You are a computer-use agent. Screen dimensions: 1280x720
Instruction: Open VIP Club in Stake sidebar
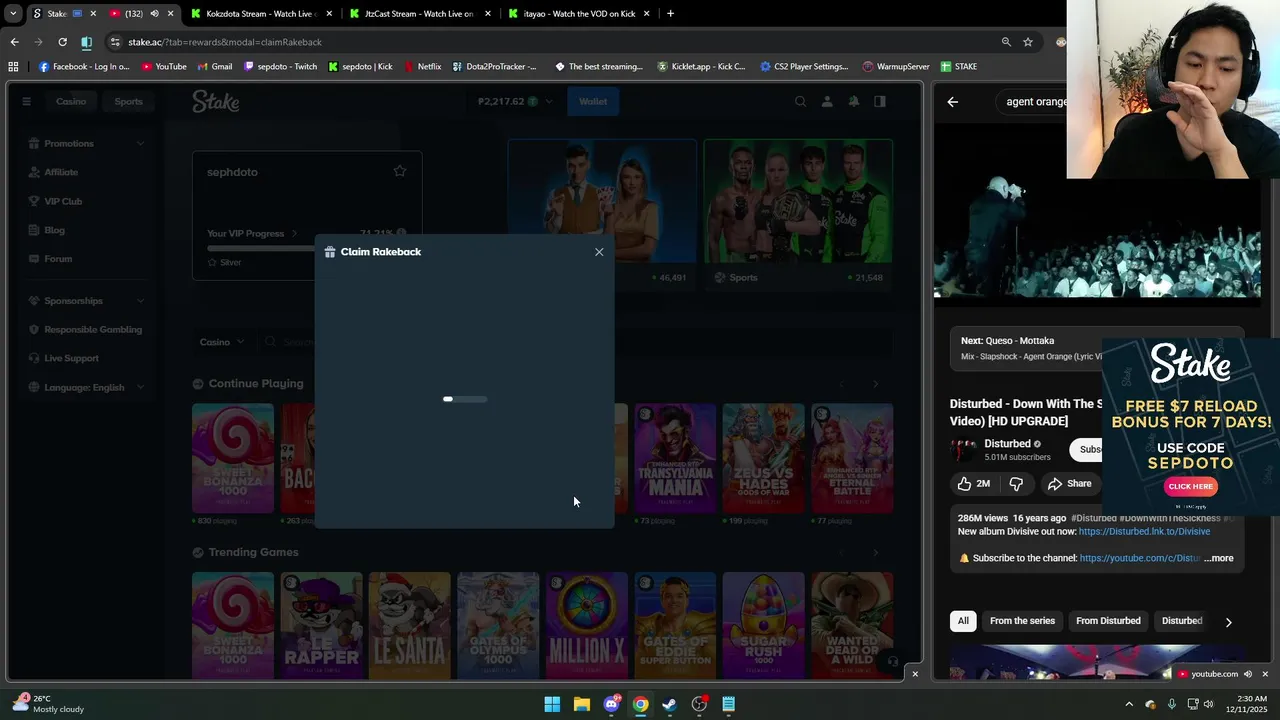coord(63,201)
